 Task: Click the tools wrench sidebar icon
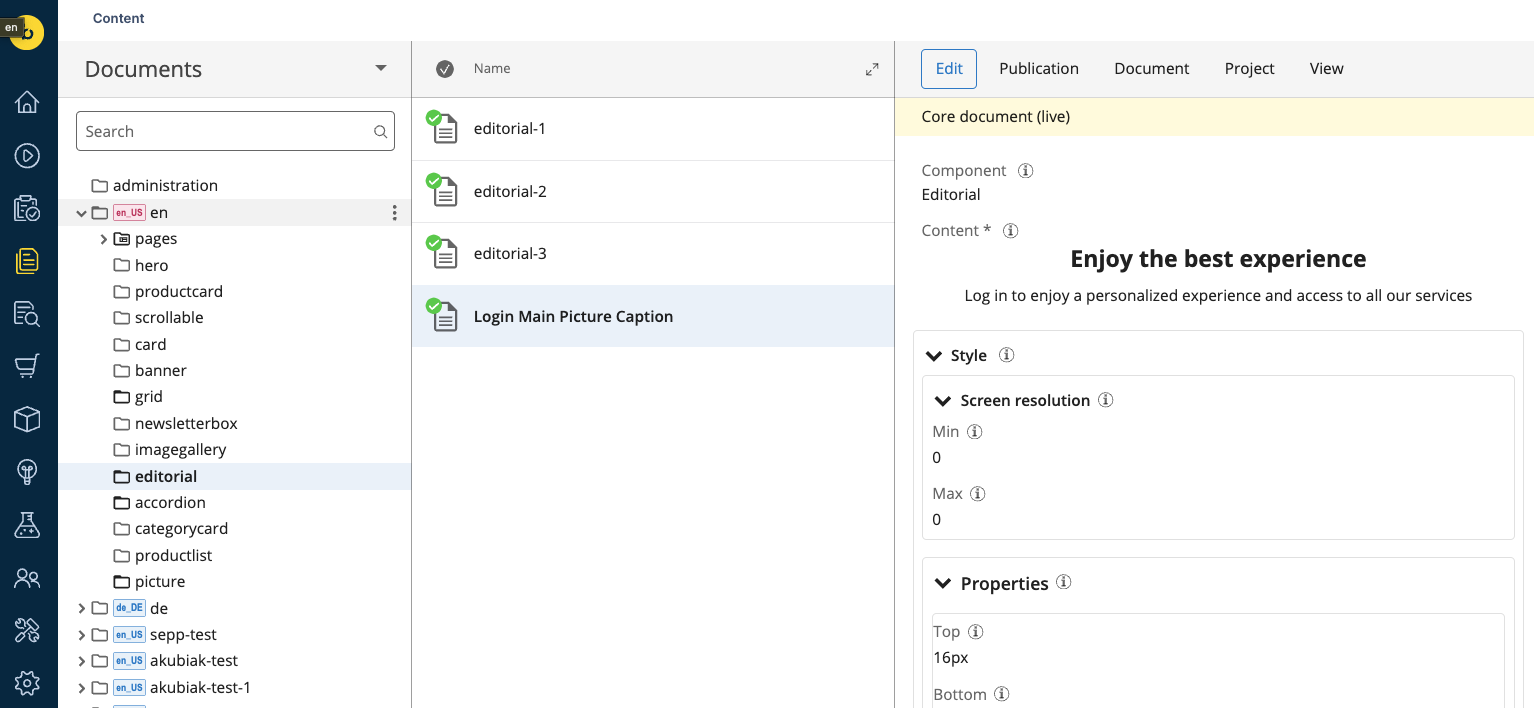point(27,630)
